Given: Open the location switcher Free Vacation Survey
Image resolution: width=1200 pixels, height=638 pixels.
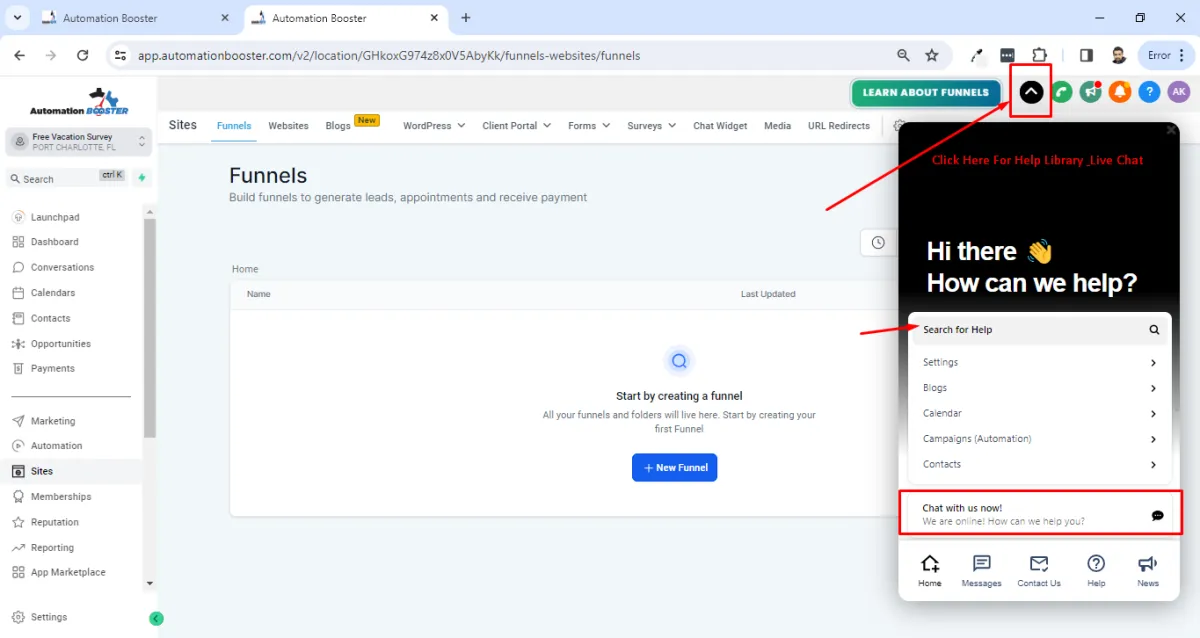Looking at the screenshot, I should (78, 142).
